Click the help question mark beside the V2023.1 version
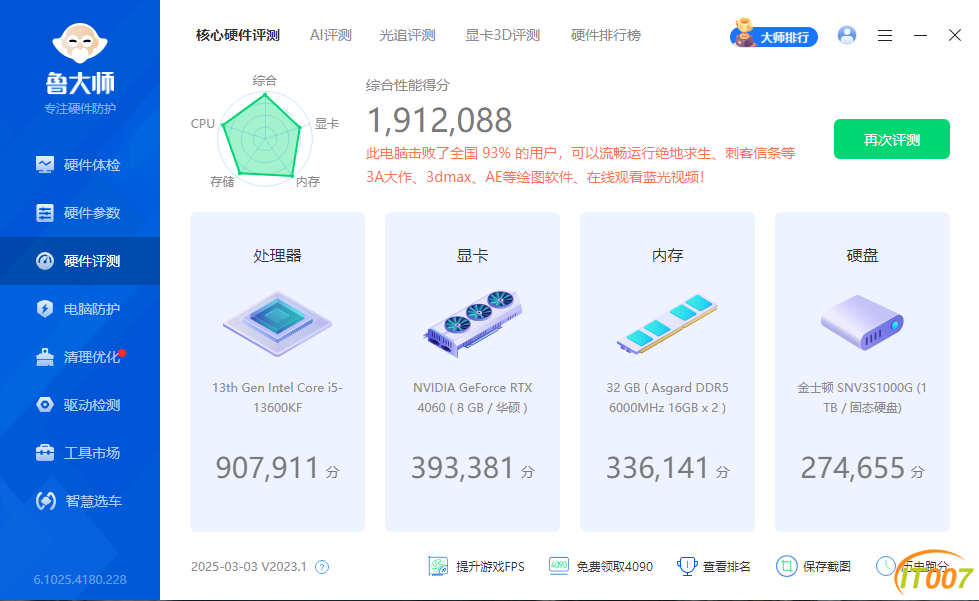Image resolution: width=979 pixels, height=601 pixels. click(x=322, y=567)
